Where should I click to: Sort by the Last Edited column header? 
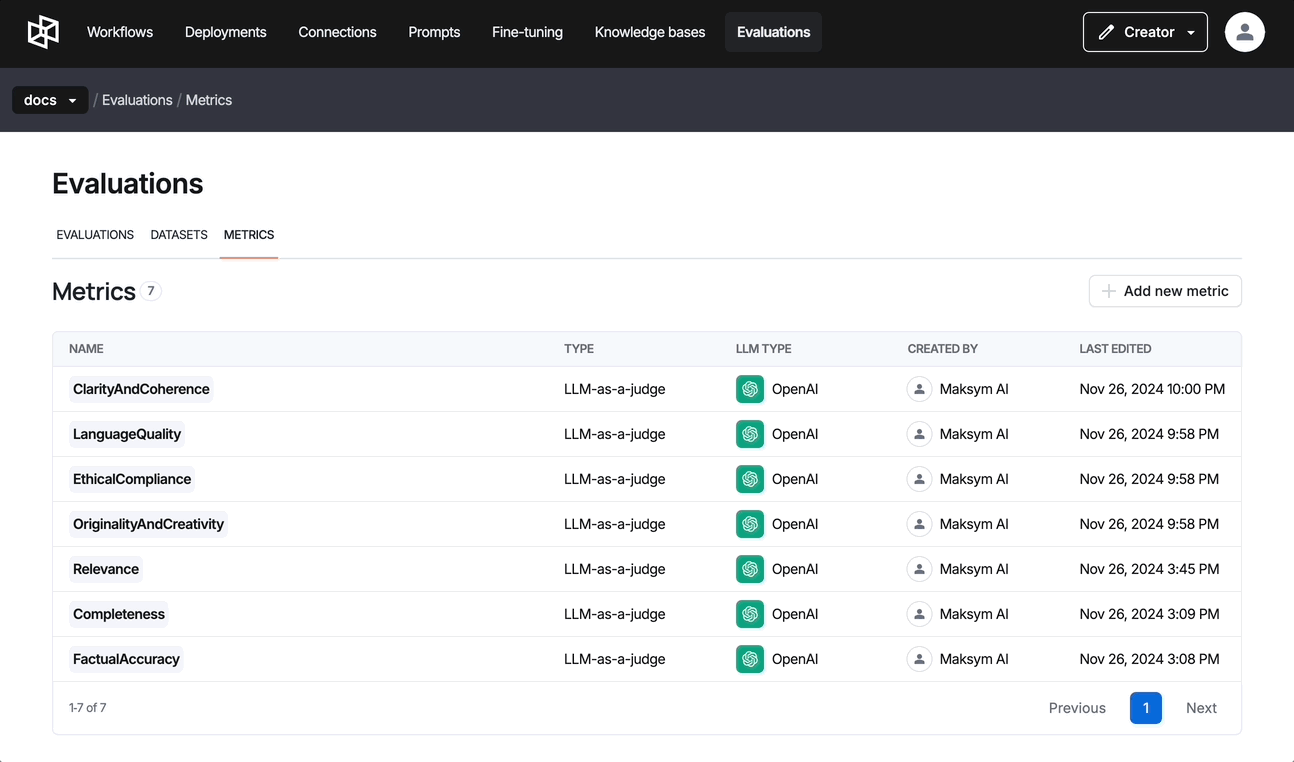click(x=1115, y=349)
